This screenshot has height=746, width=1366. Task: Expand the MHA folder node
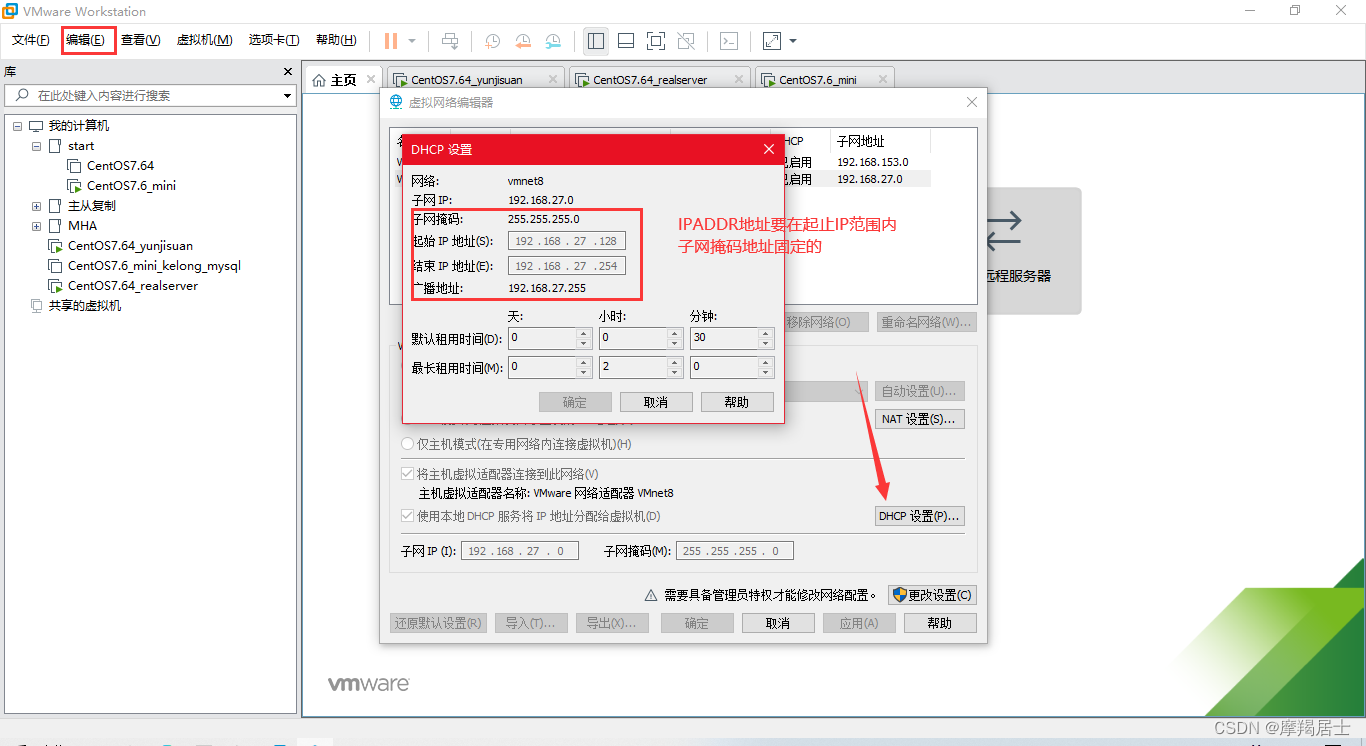point(36,226)
